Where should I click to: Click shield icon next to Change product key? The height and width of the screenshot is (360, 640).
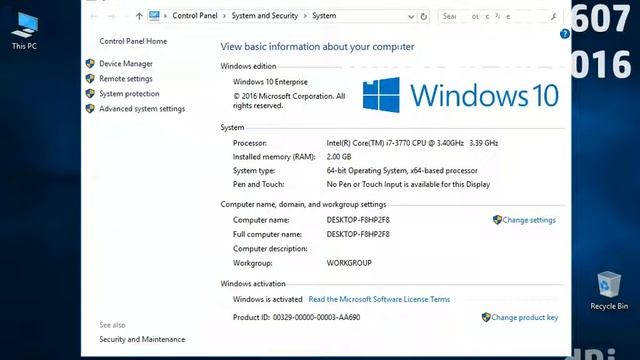pos(486,317)
